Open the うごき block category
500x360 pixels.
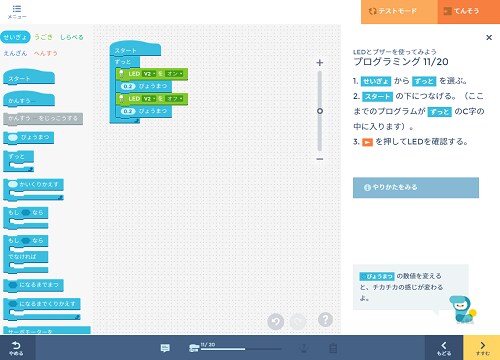[43, 37]
